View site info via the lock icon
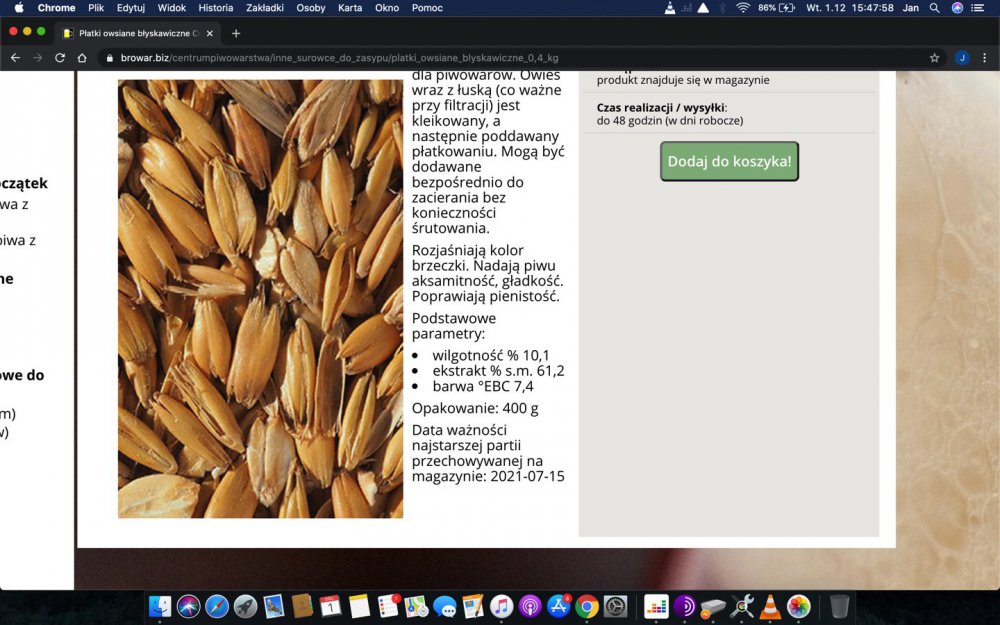The height and width of the screenshot is (625, 1000). point(111,58)
